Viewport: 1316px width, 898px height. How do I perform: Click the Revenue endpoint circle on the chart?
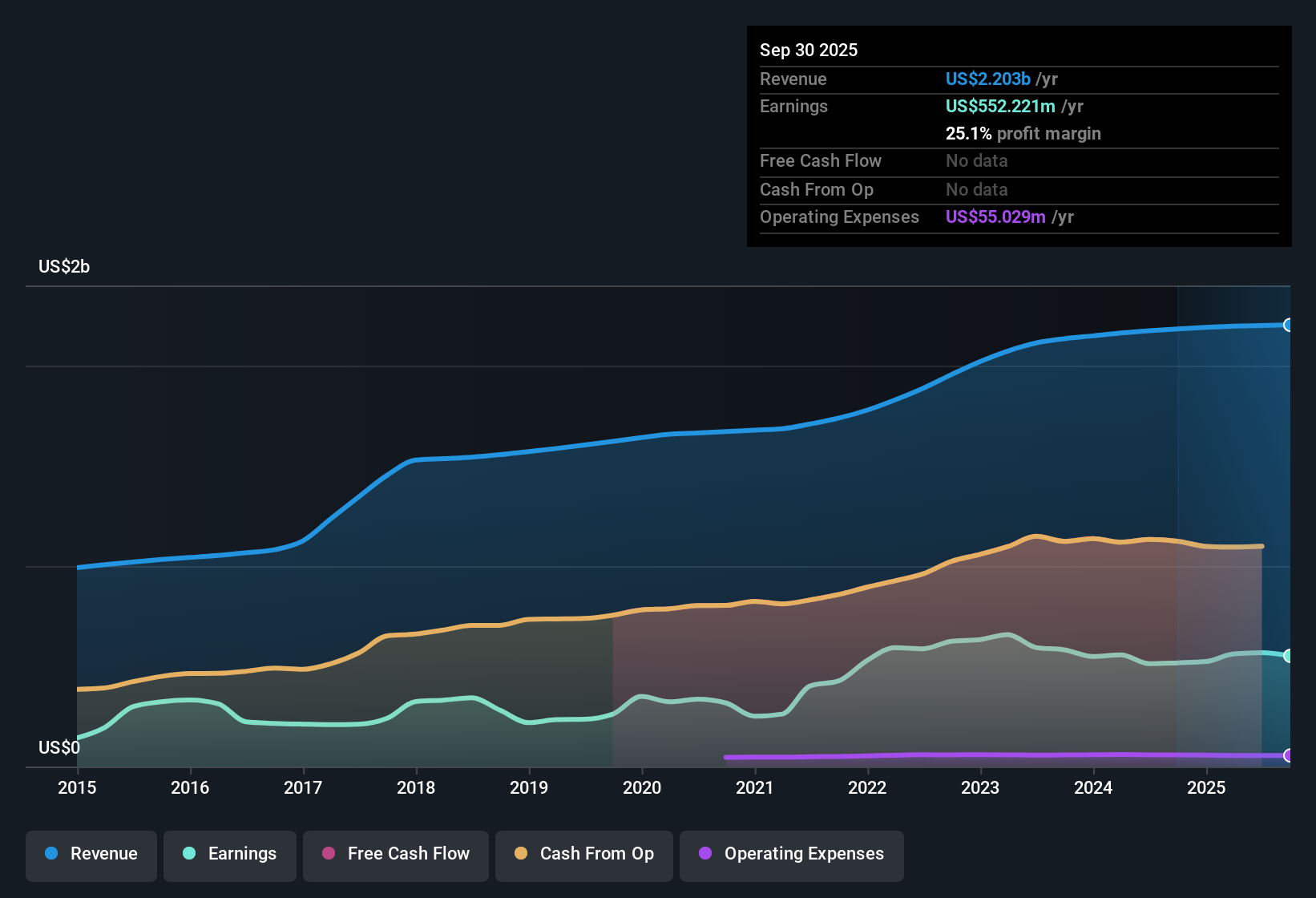[1289, 325]
